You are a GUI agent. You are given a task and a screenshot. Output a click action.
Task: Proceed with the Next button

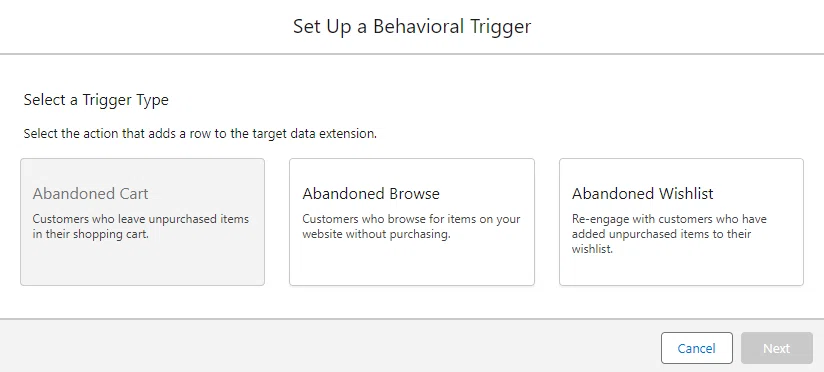[777, 348]
